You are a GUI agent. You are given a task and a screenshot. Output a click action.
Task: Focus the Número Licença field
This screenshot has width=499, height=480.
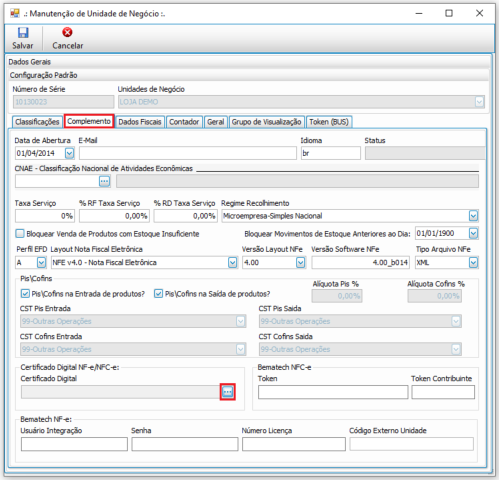pos(294,444)
